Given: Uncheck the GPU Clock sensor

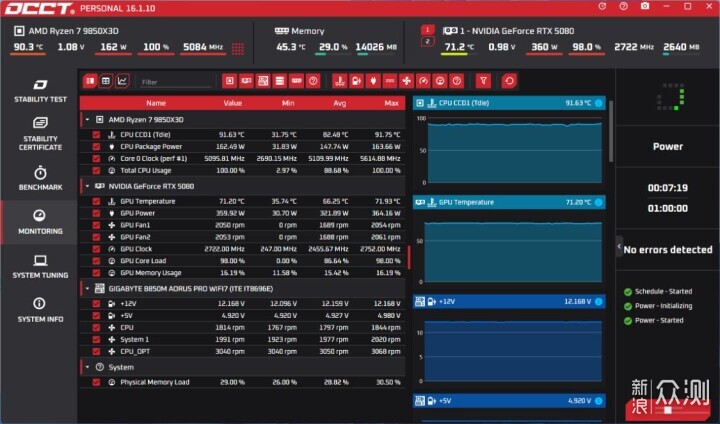Looking at the screenshot, I should pyautogui.click(x=96, y=249).
